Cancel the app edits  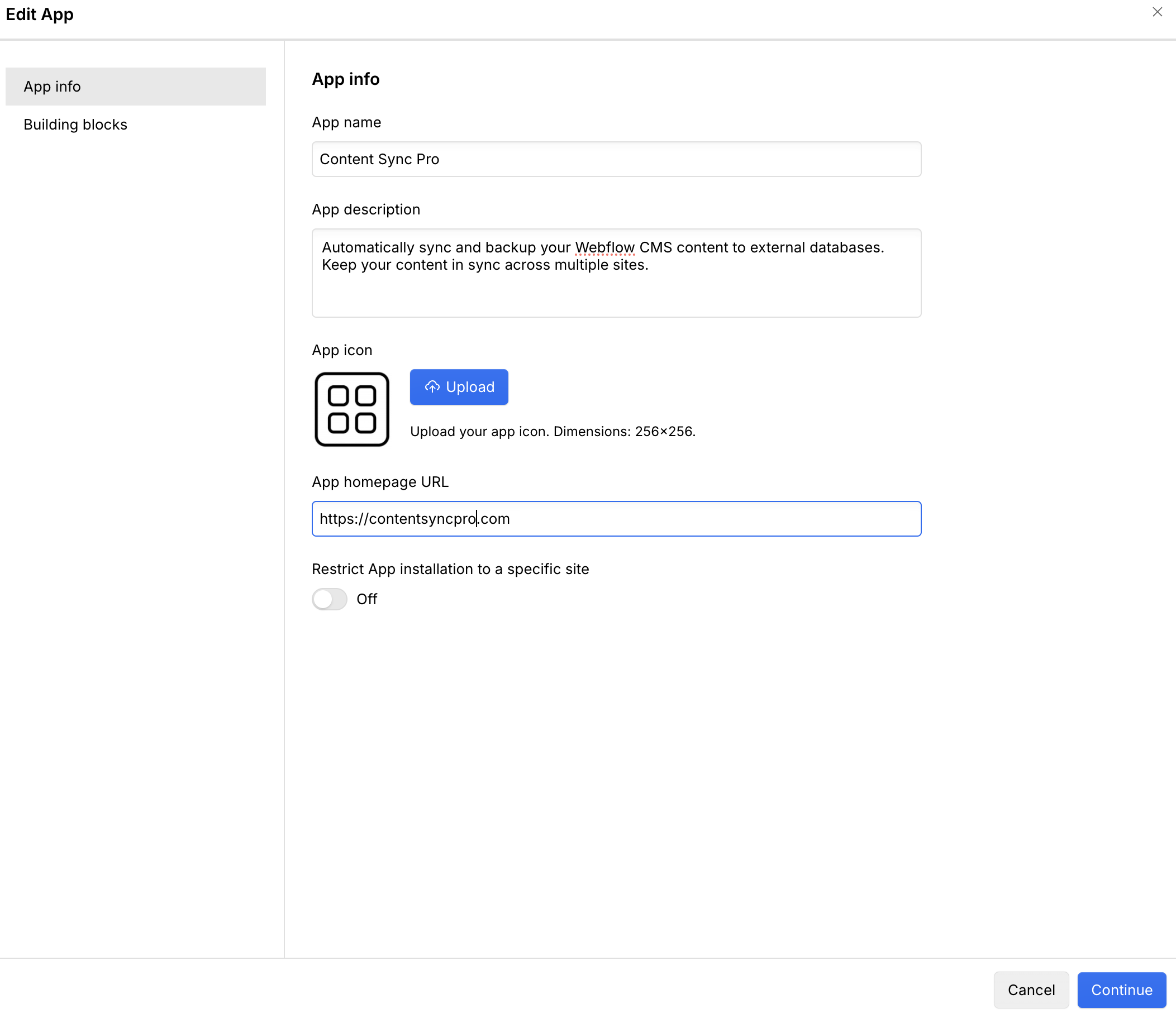click(x=1031, y=990)
